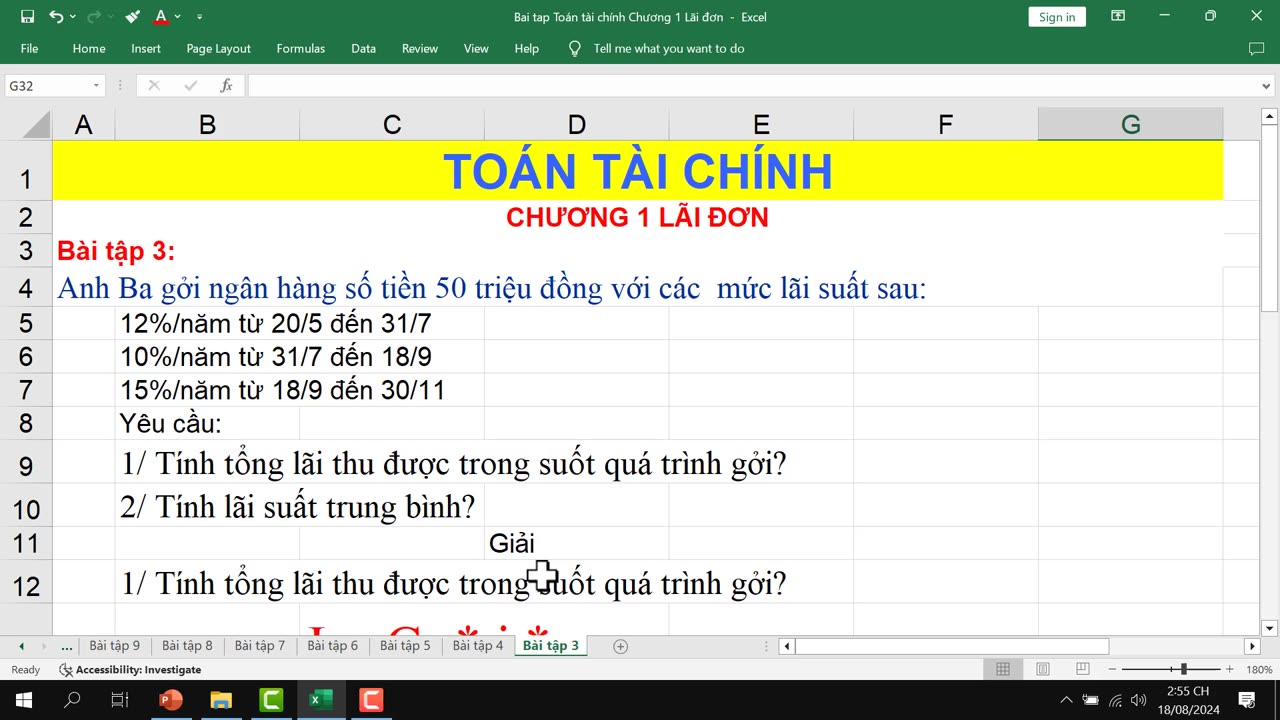Click the '15%/năm từ 18/9 đến 30/11' cell

283,390
